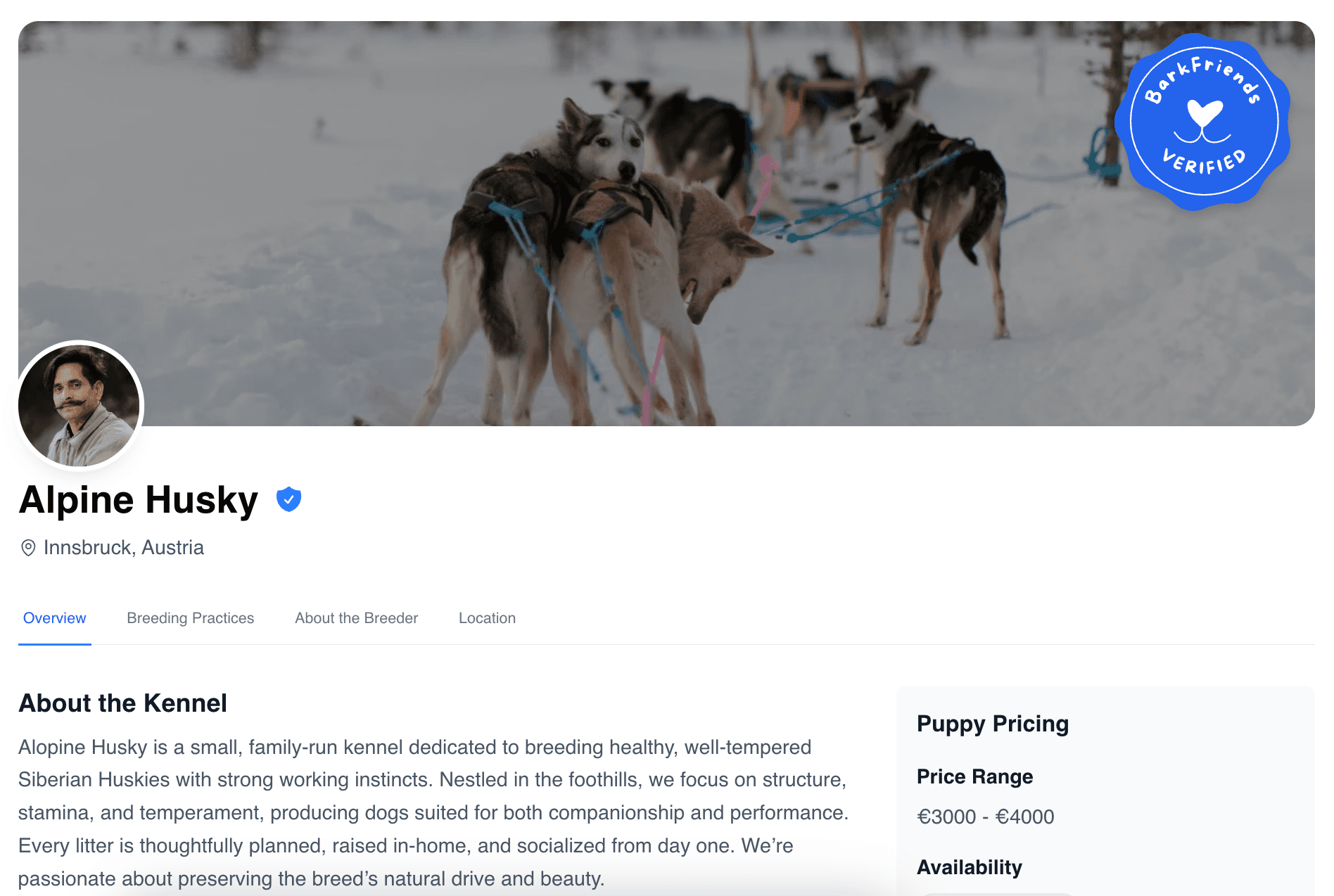
Task: Click the Puppy Pricing heading
Action: tap(993, 724)
